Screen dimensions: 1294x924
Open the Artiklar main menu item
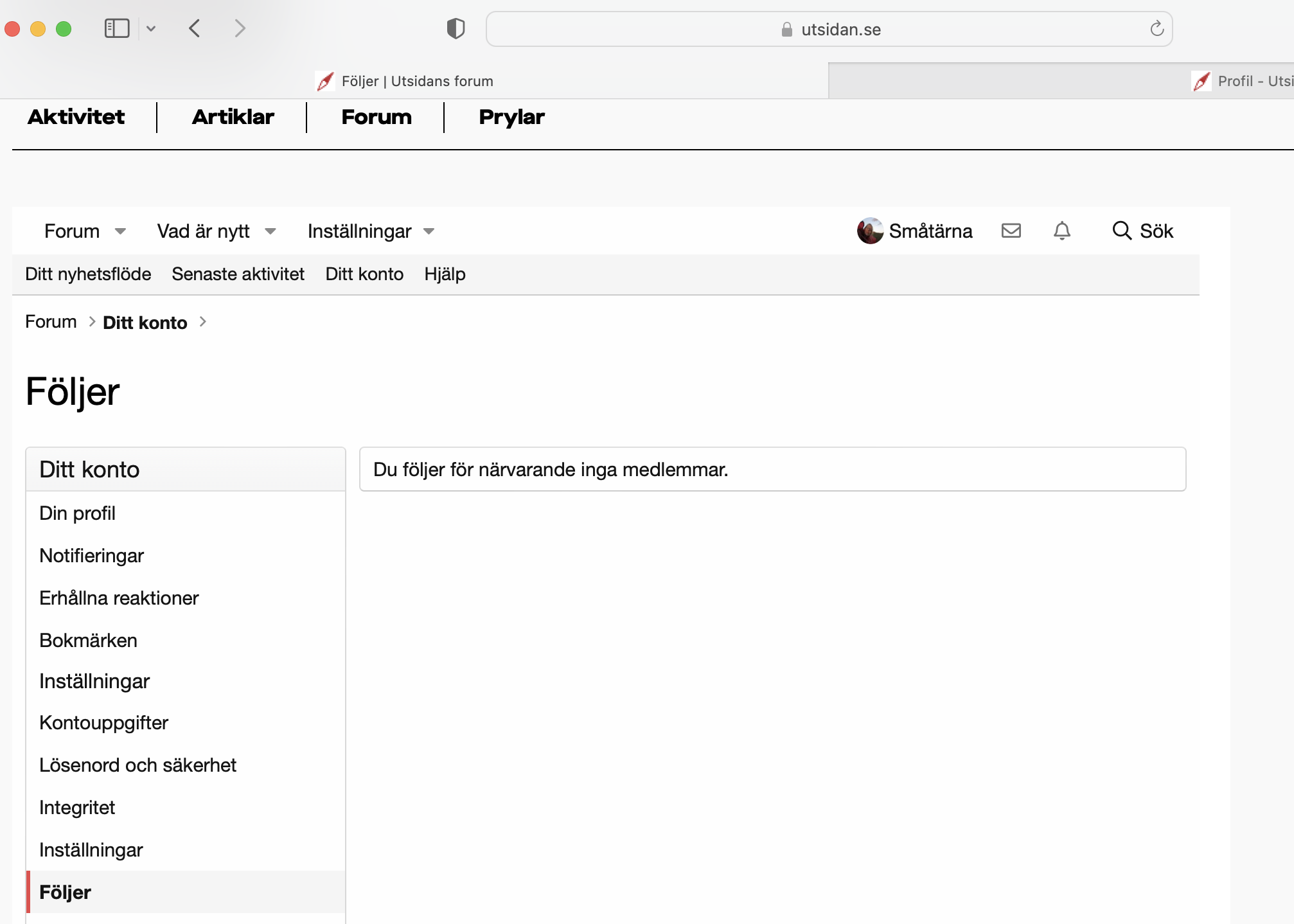(233, 117)
